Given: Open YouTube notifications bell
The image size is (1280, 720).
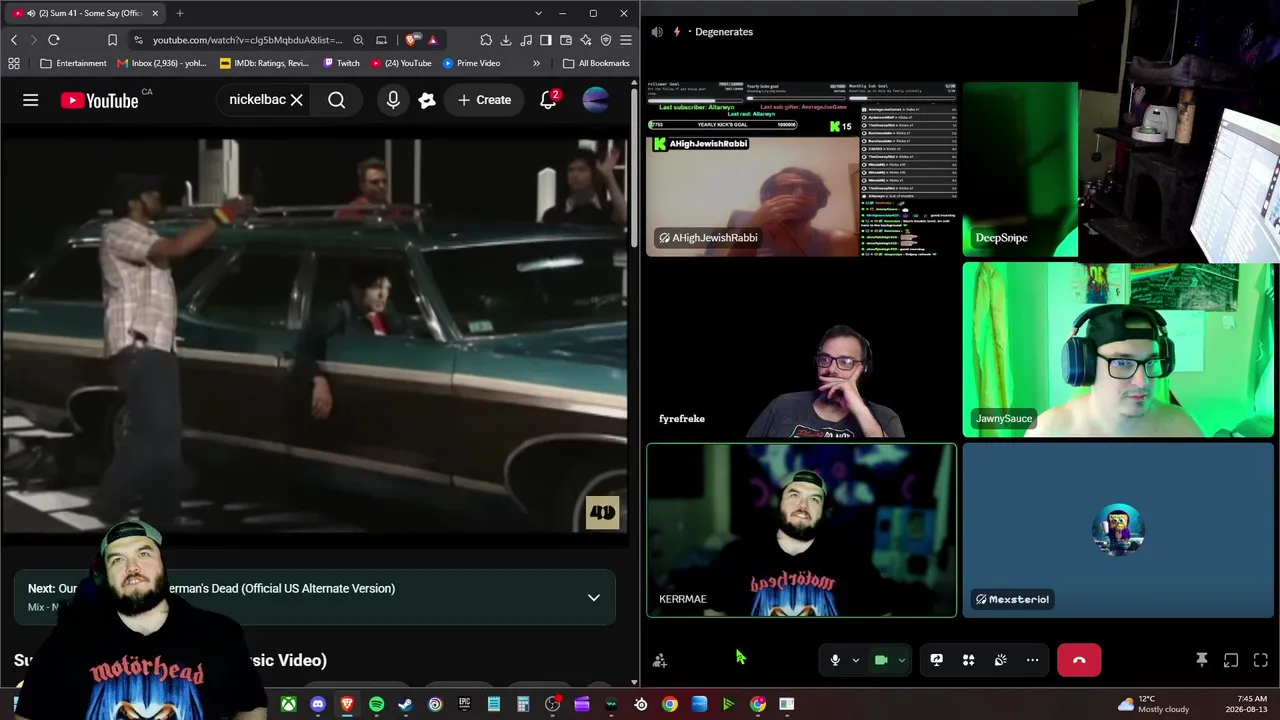Looking at the screenshot, I should (x=548, y=100).
